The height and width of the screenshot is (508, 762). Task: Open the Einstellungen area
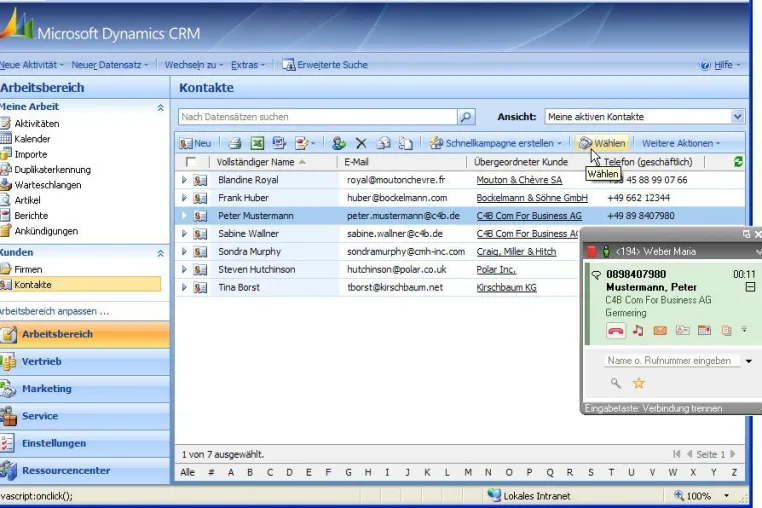[x=85, y=443]
